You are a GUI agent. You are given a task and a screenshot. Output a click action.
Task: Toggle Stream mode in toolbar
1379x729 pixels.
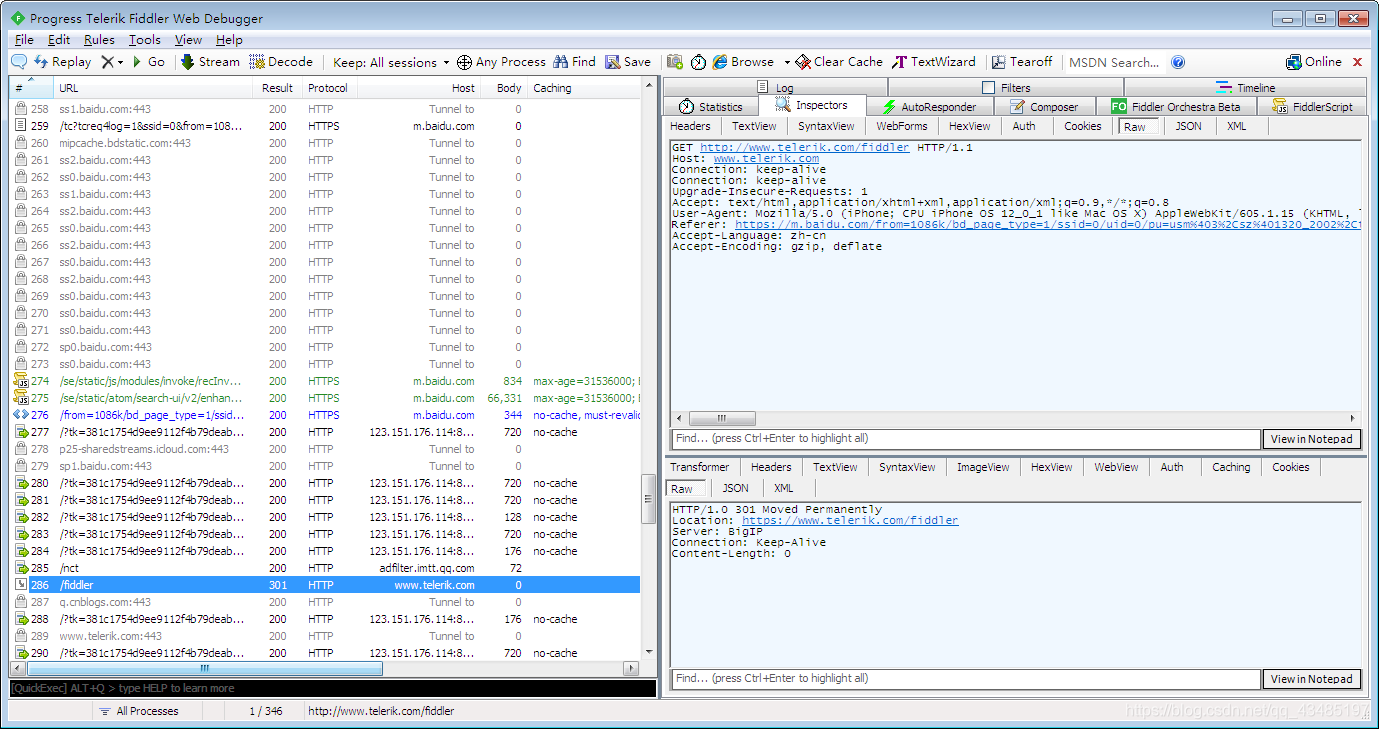(210, 62)
